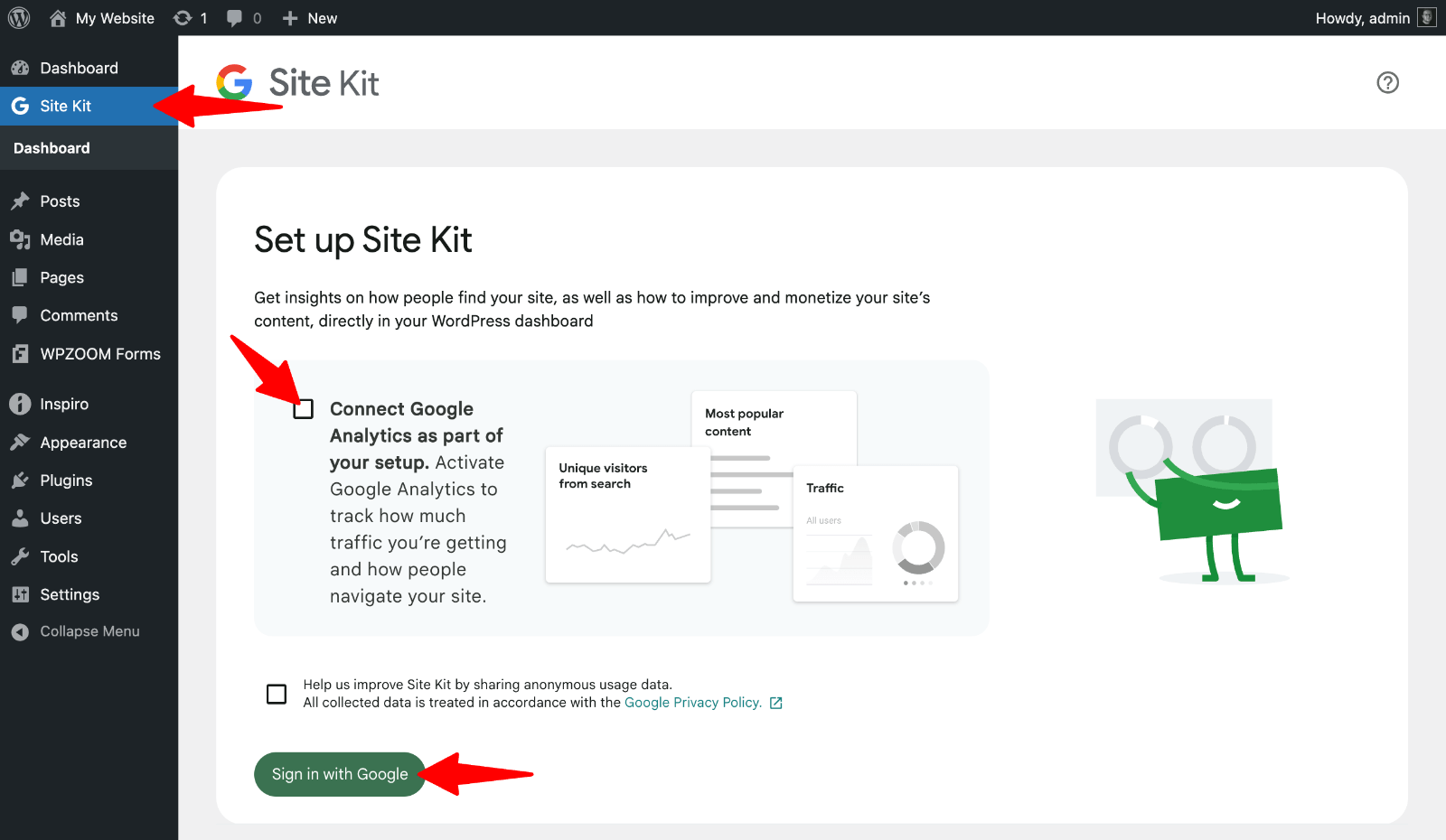
Task: Click the home icon beside My Website
Action: (x=58, y=18)
